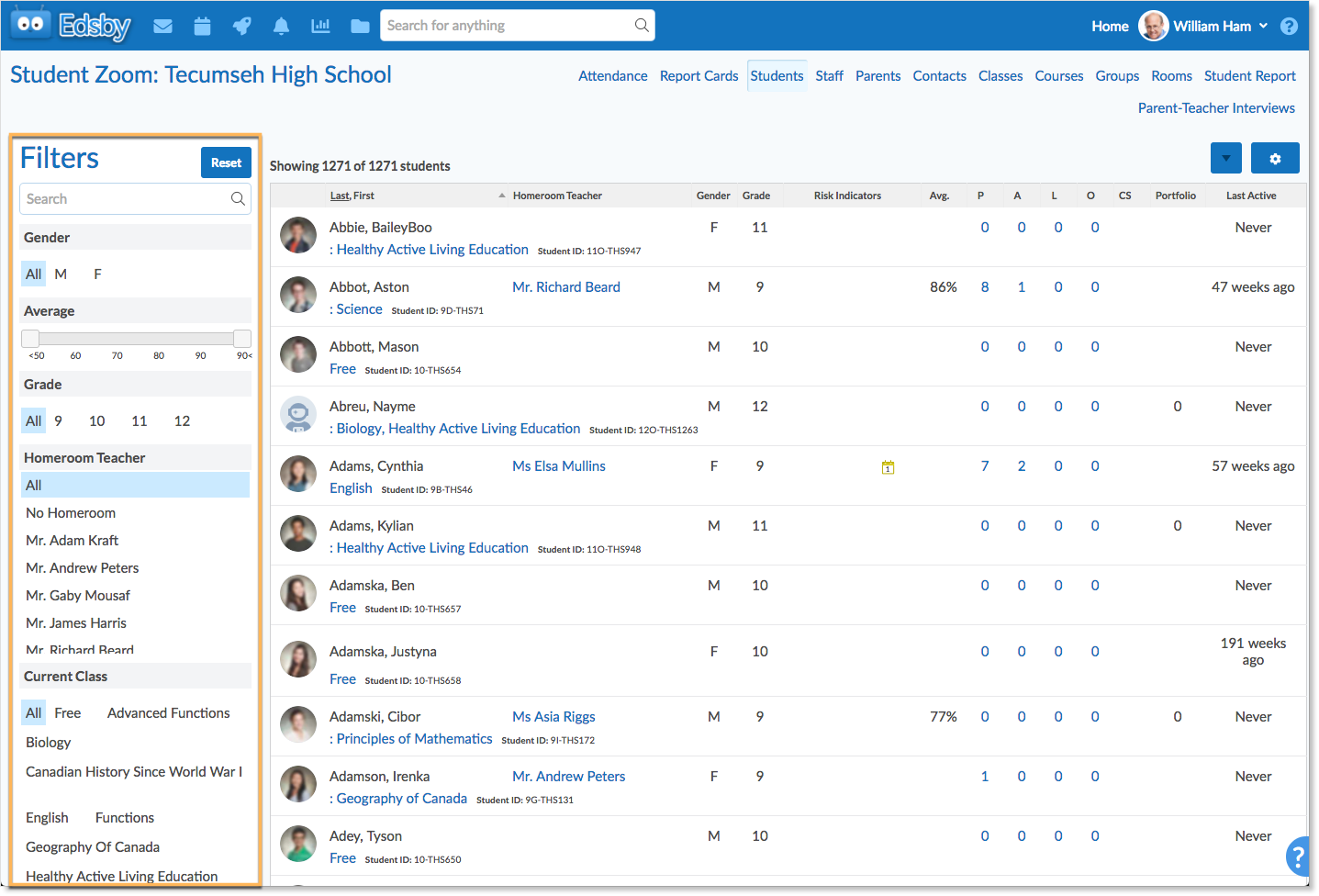Sort by Homeroom Teacher column
The image size is (1319, 896).
coord(557,196)
